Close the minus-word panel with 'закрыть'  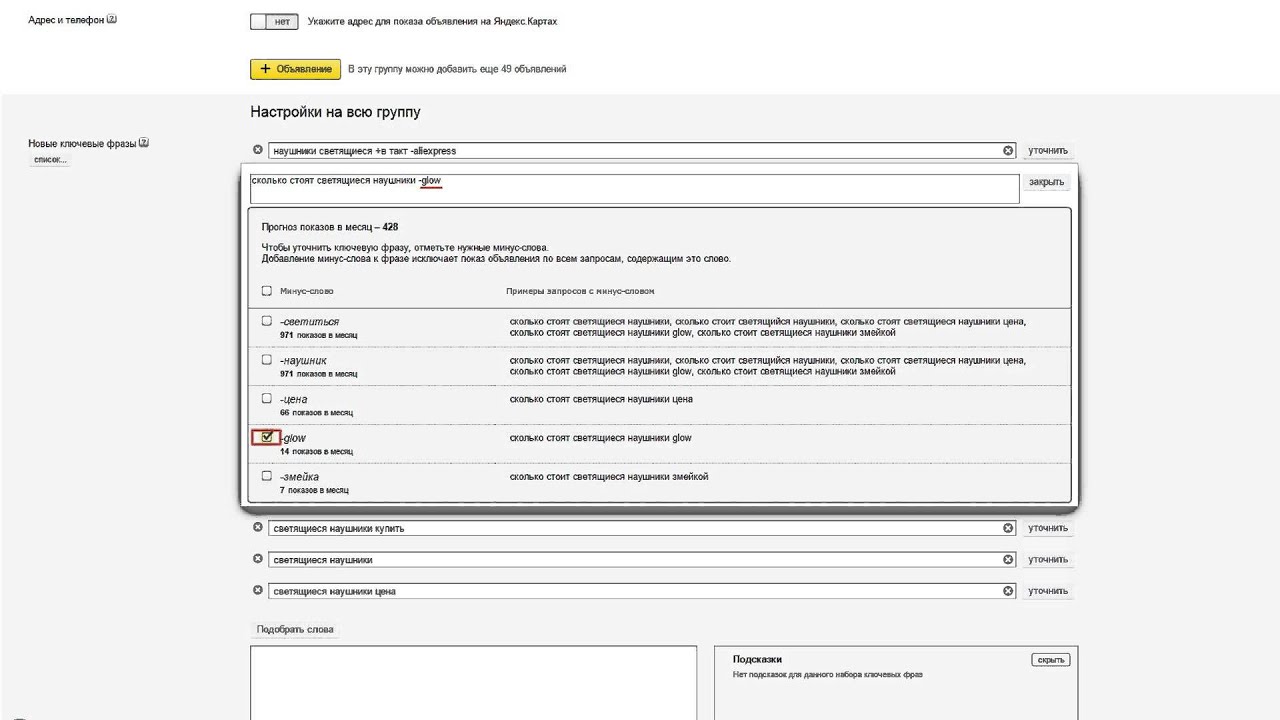pos(1046,182)
